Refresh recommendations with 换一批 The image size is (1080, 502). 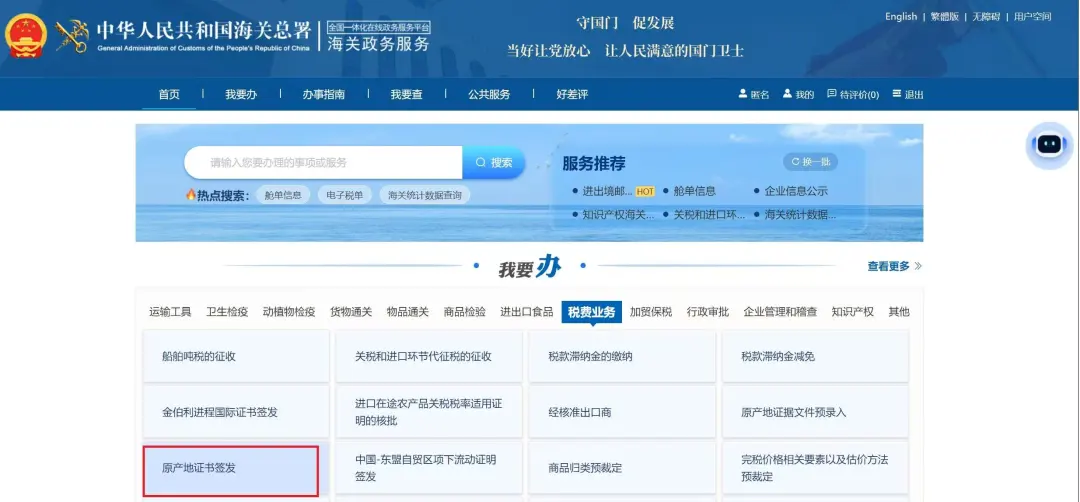click(810, 162)
